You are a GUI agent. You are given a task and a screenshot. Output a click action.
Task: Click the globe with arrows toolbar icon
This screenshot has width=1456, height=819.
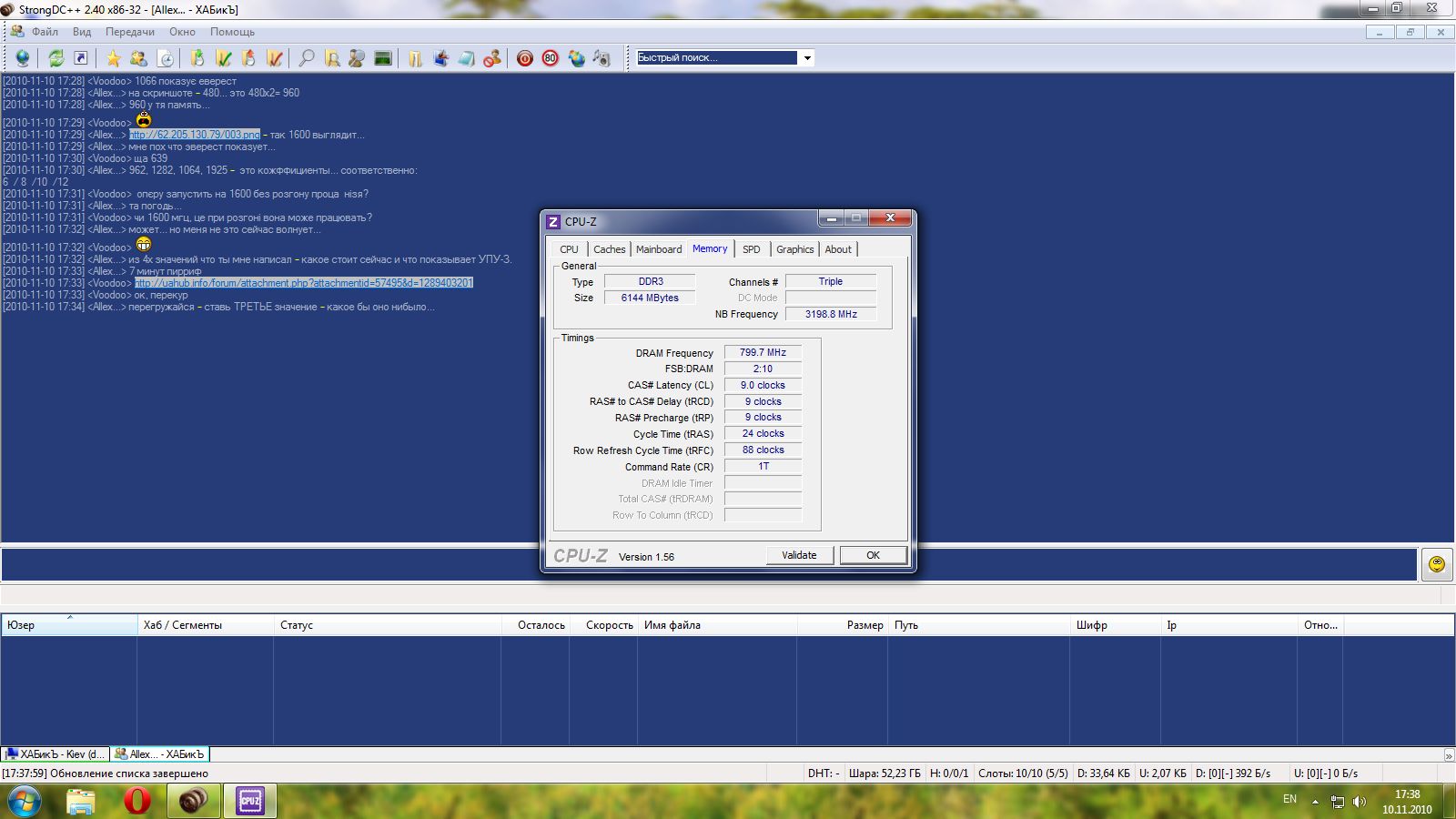[576, 58]
